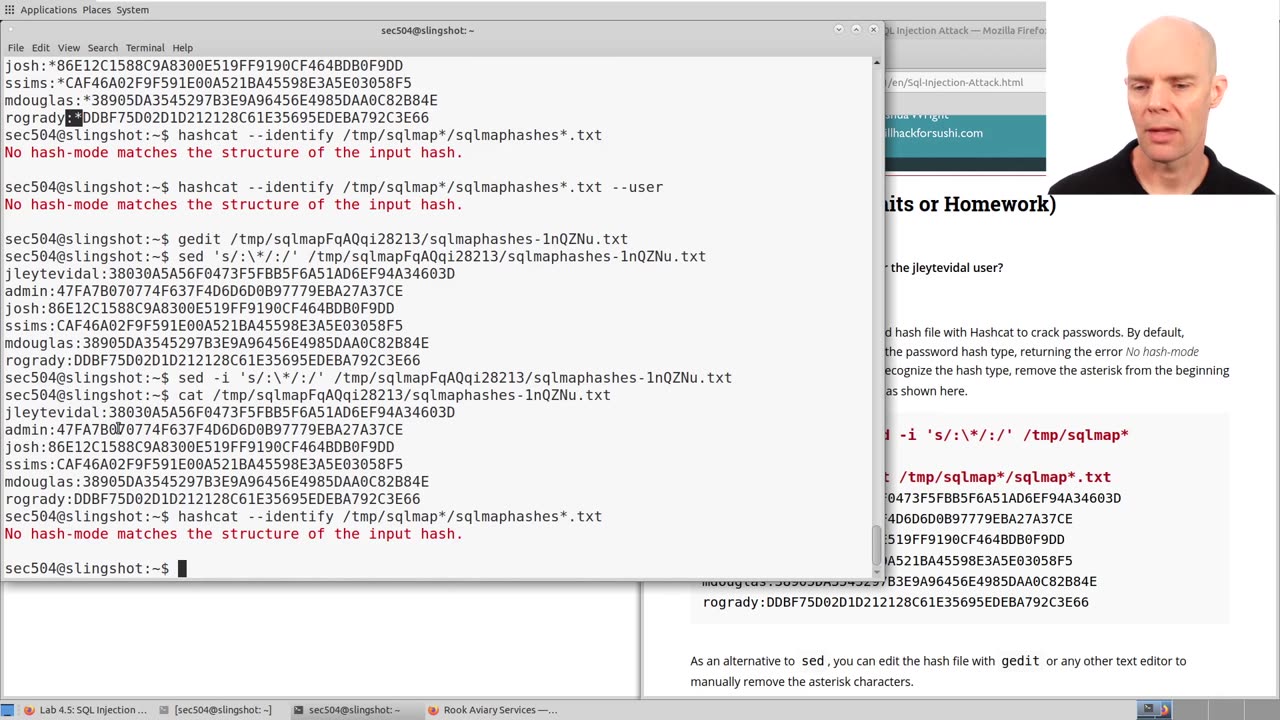This screenshot has width=1280, height=720.
Task: Click the 'No hash-mode' italic text in Firefox page
Action: [1162, 351]
